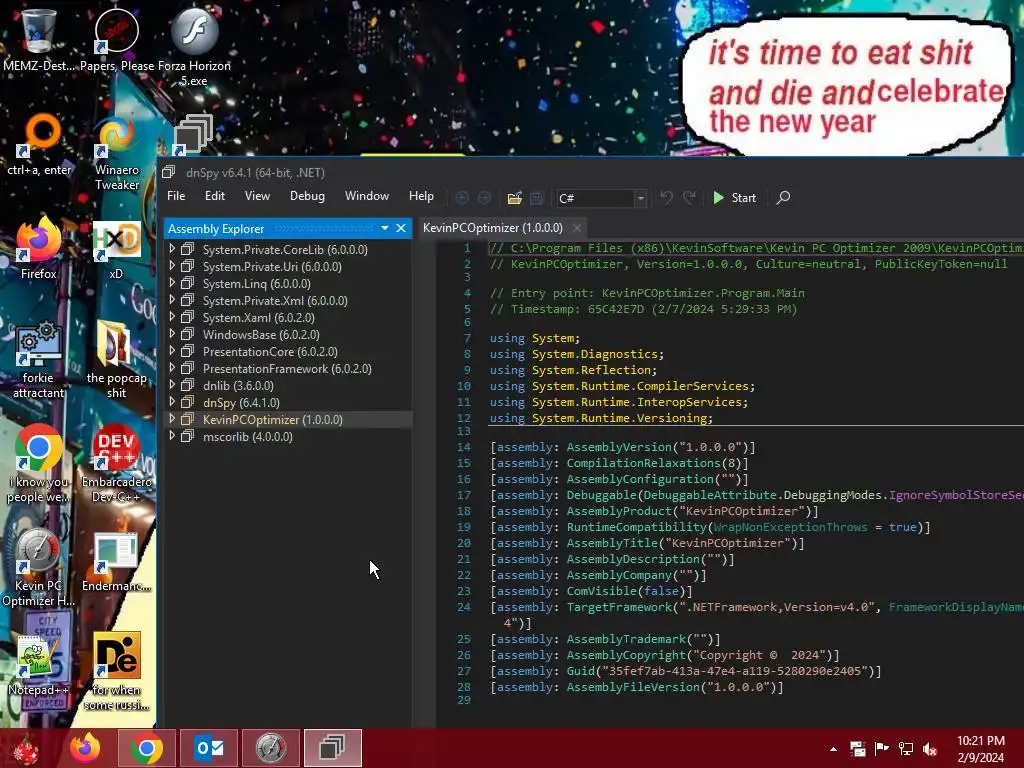Open Kevin PC Optimizer desktop shortcut
The width and height of the screenshot is (1024, 768).
click(39, 567)
